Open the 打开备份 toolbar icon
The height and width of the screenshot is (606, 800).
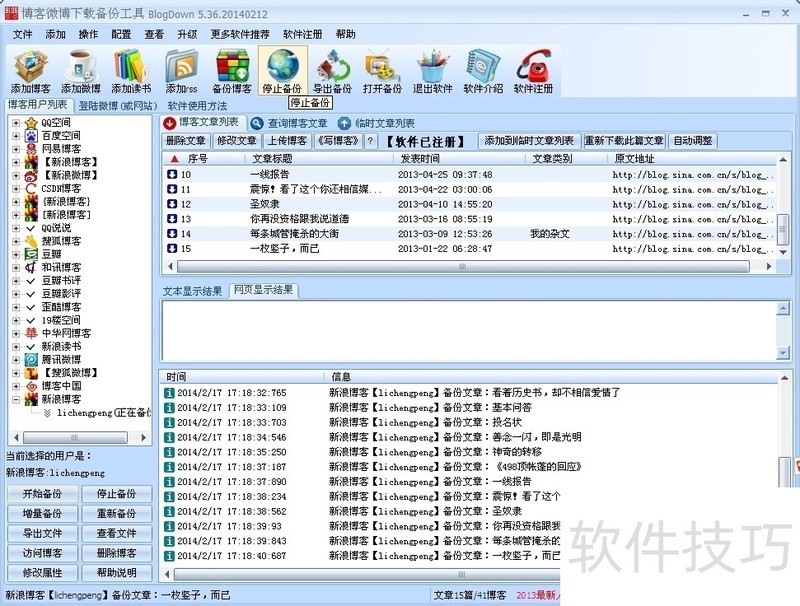click(x=382, y=70)
